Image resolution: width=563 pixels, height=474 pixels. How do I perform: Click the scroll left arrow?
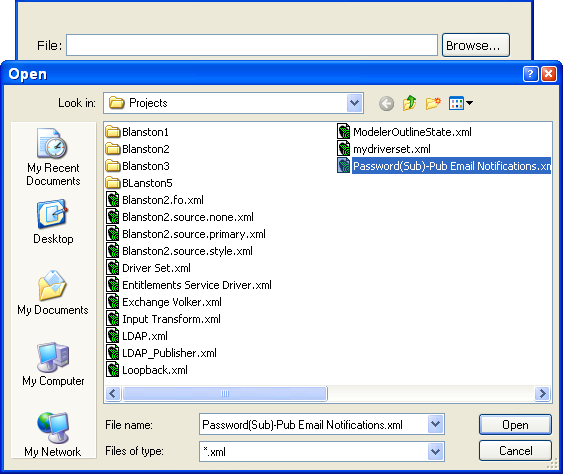point(113,394)
